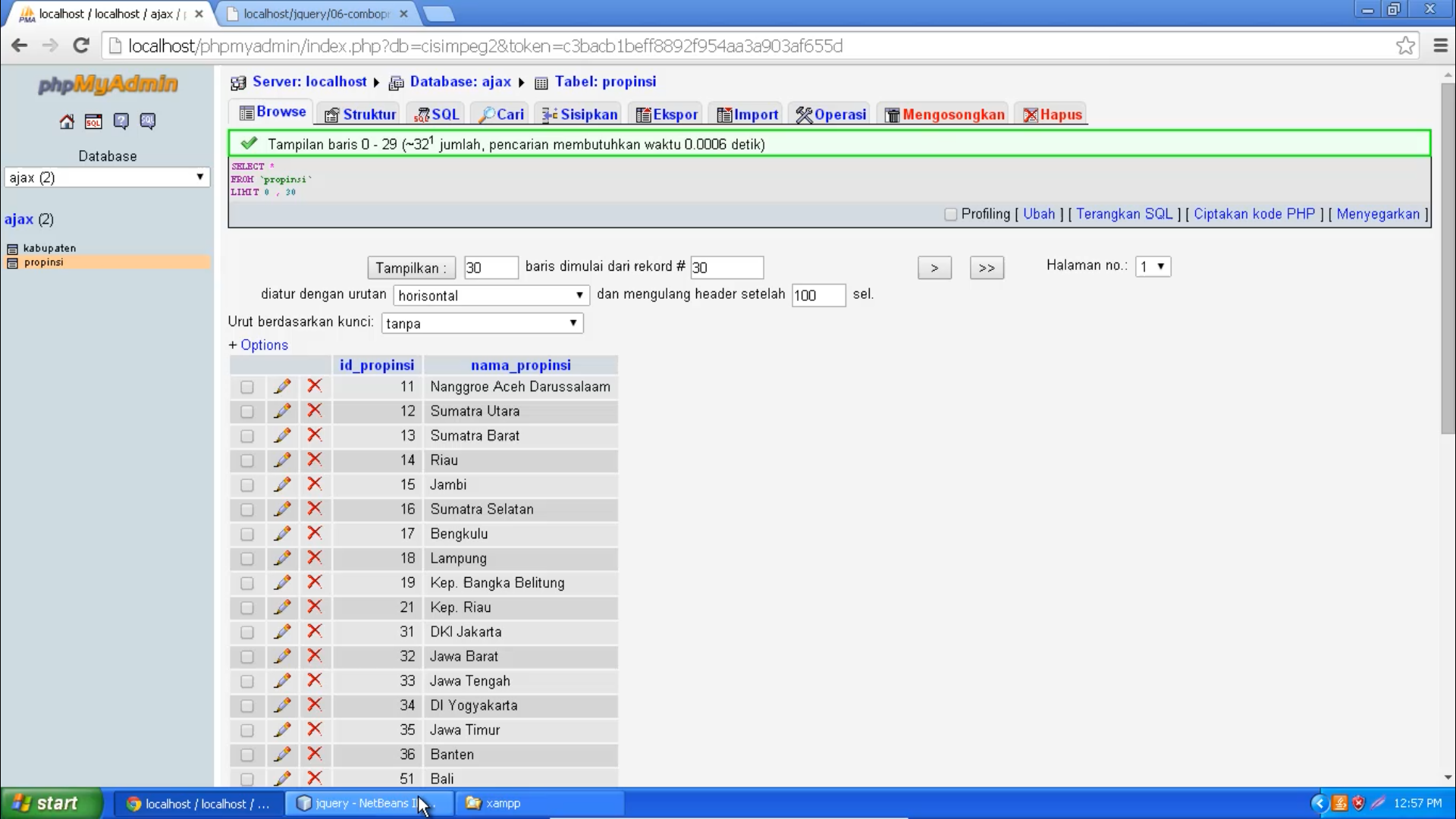Image resolution: width=1456 pixels, height=819 pixels.
Task: Edit the Riau row with the pencil icon
Action: 282,460
